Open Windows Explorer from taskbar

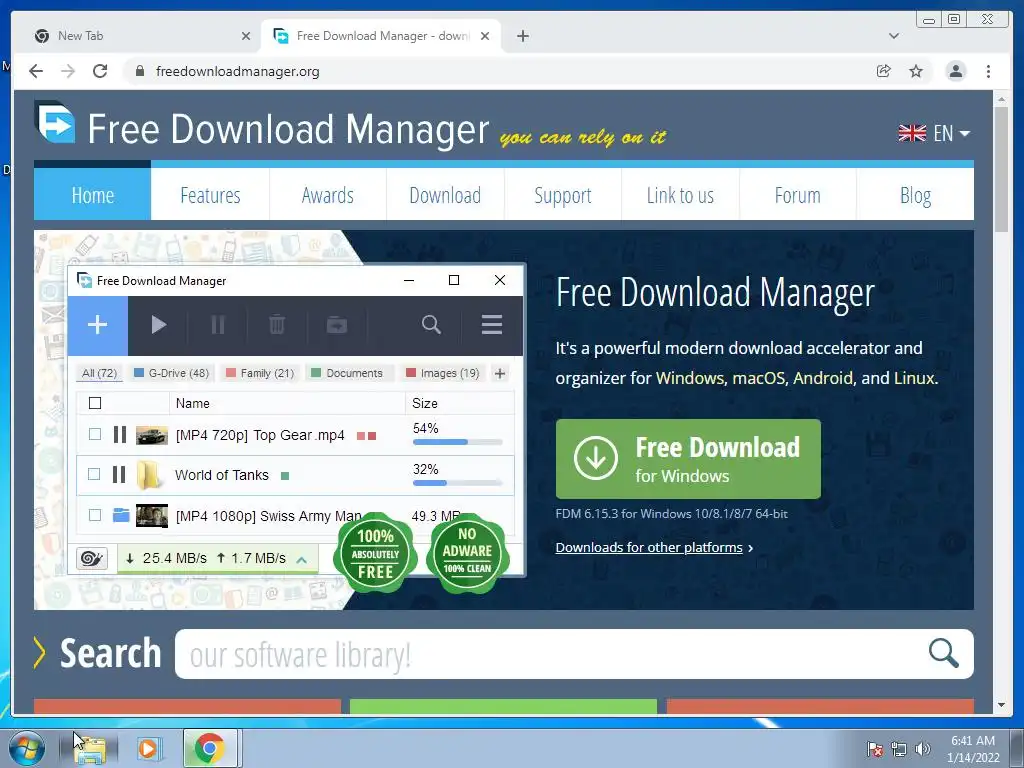coord(90,749)
